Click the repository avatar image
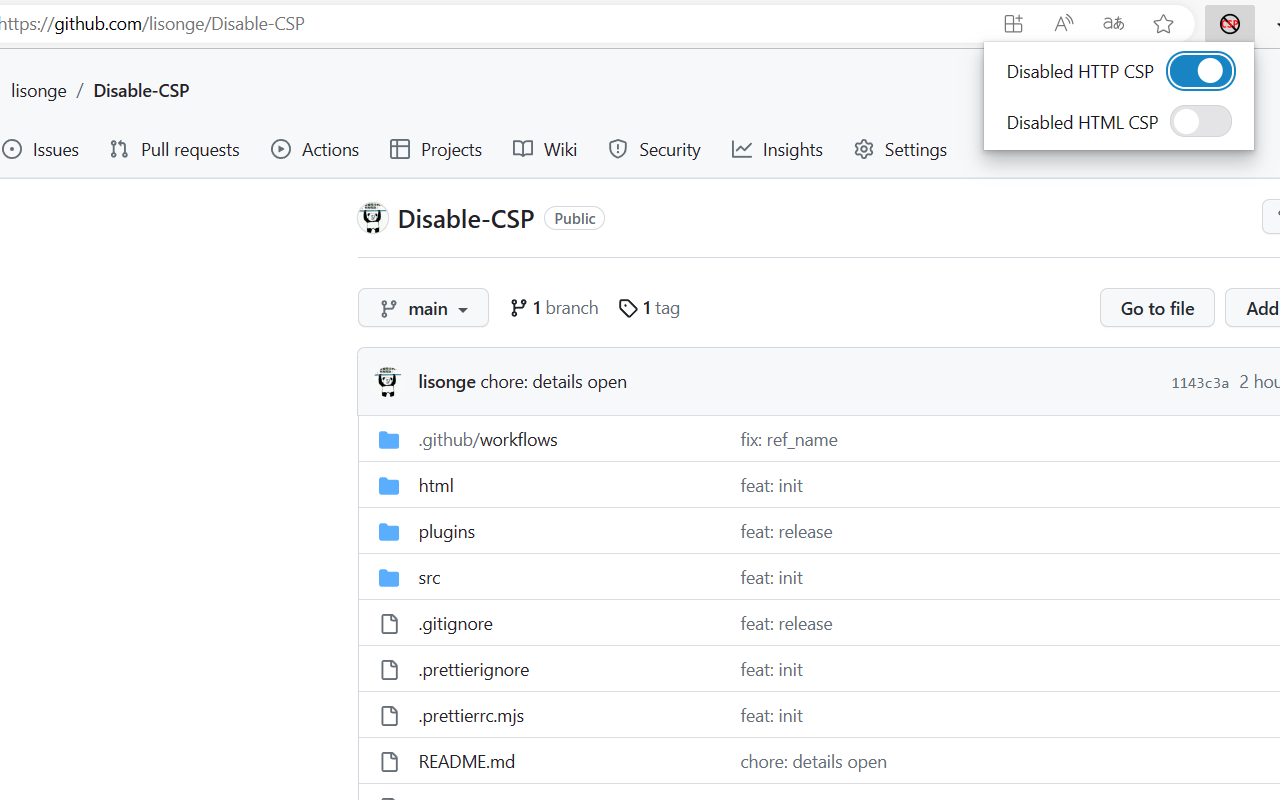The width and height of the screenshot is (1280, 800). [x=373, y=218]
